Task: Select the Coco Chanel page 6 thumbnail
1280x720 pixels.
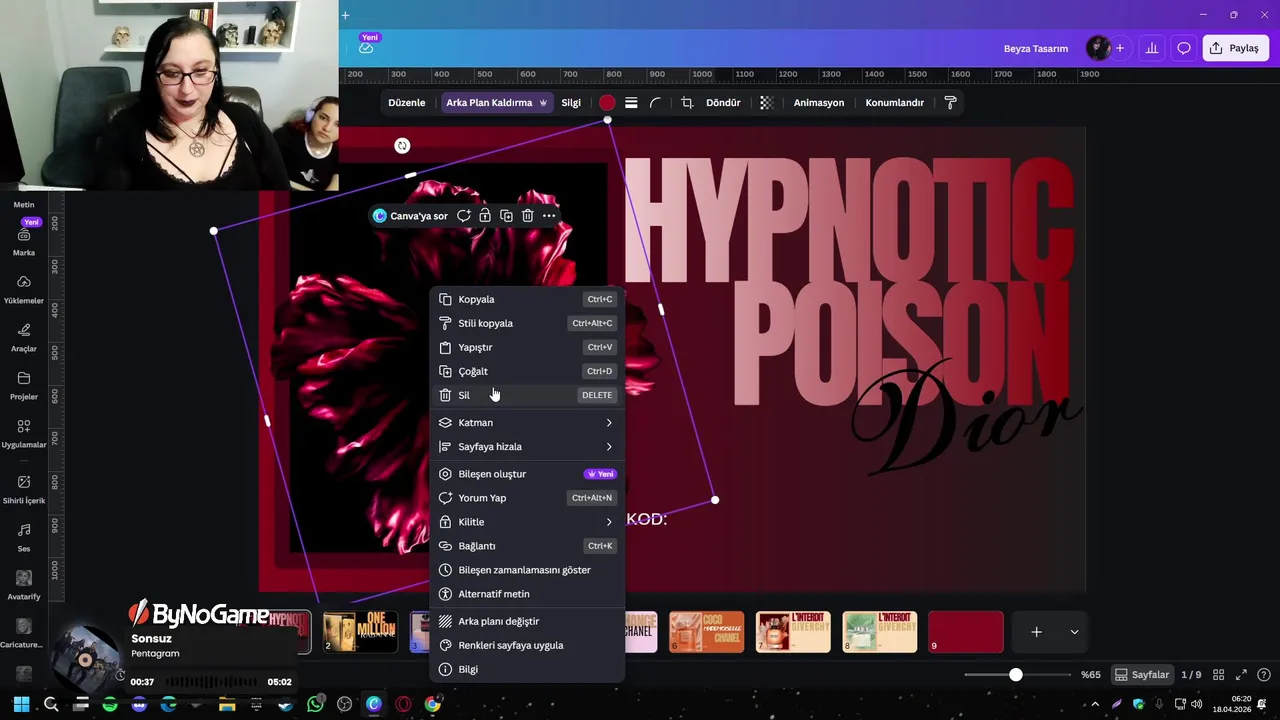Action: point(706,632)
